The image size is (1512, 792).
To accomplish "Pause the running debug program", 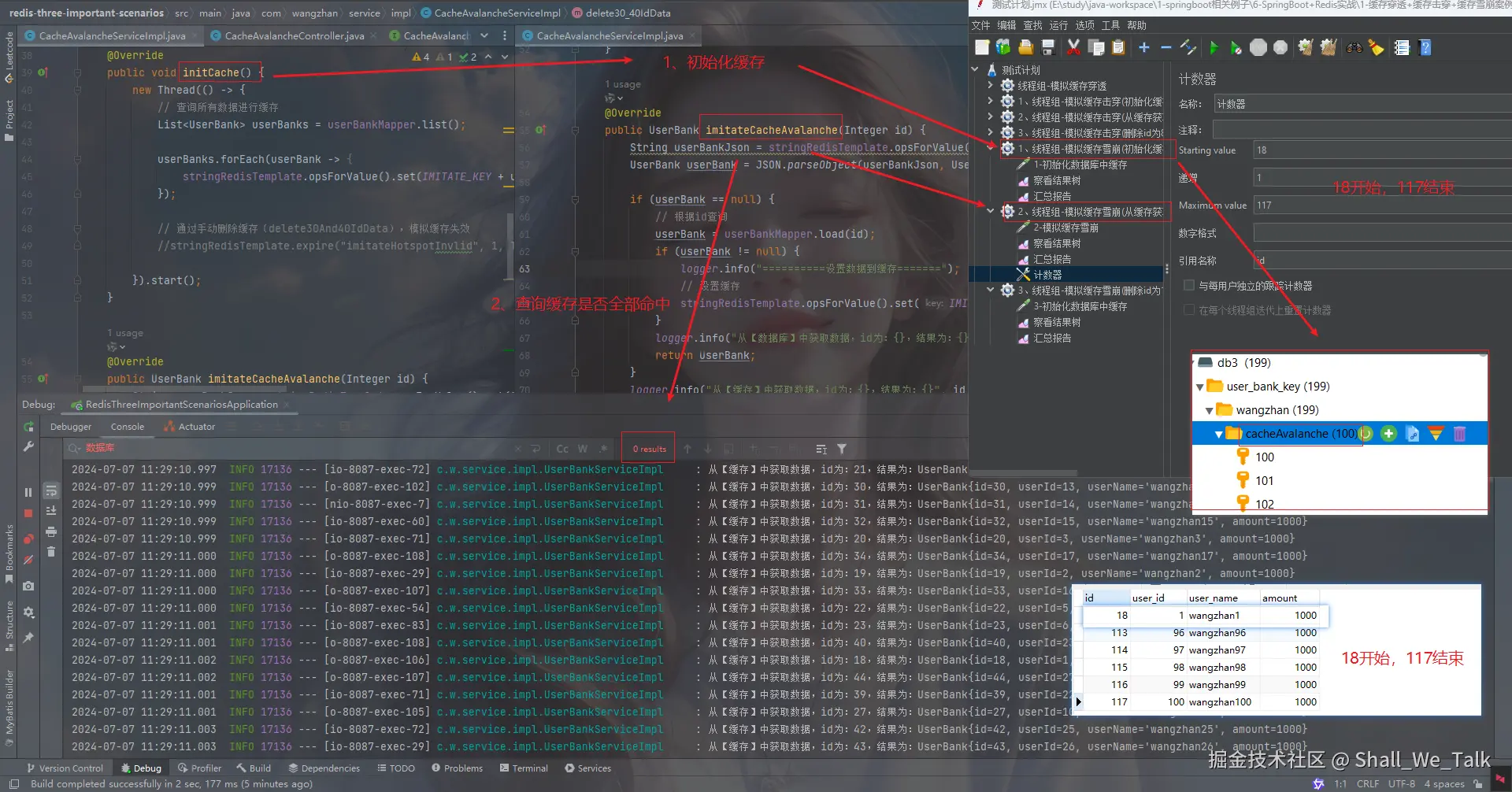I will pyautogui.click(x=28, y=492).
